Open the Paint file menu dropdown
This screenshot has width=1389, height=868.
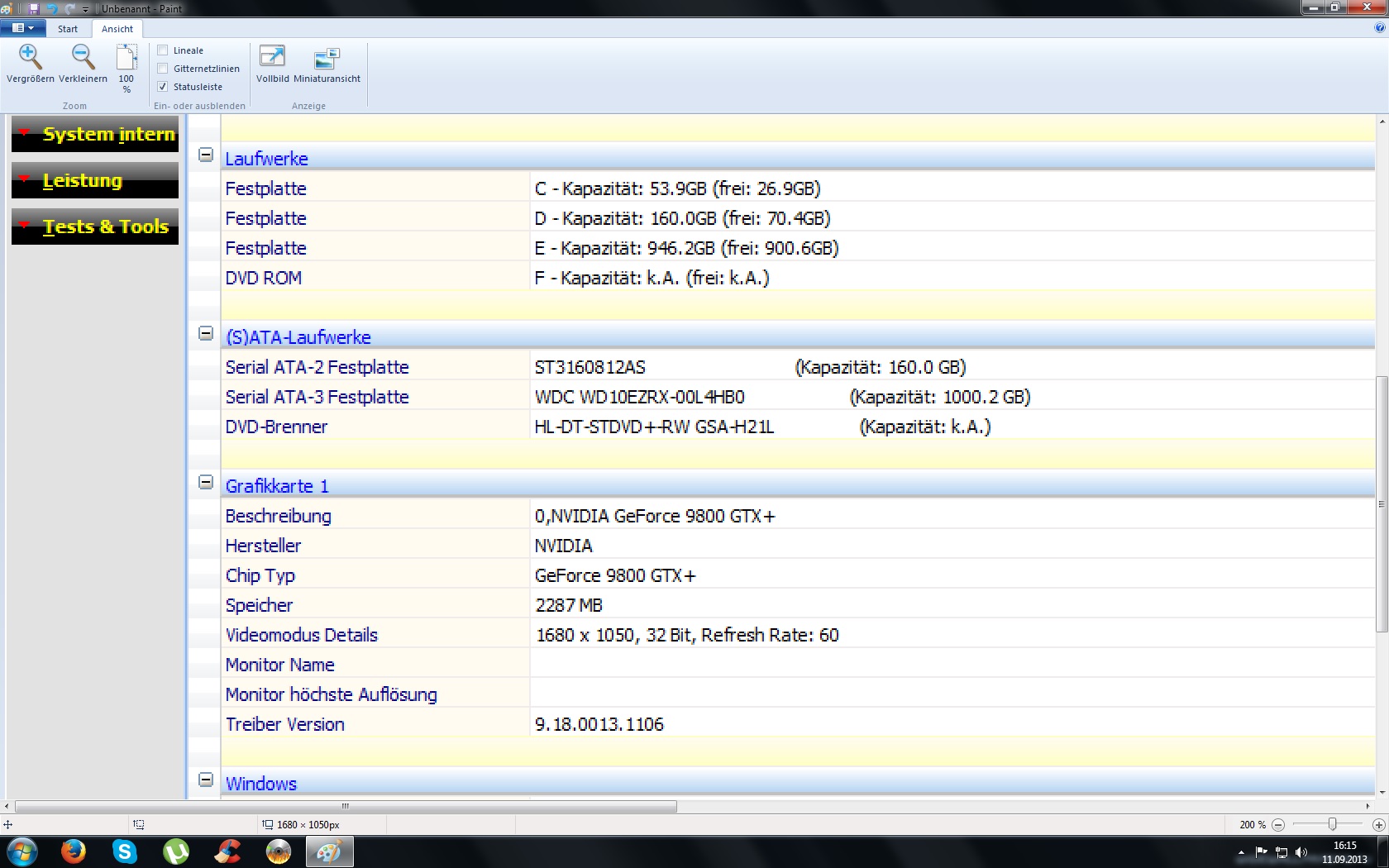point(23,28)
